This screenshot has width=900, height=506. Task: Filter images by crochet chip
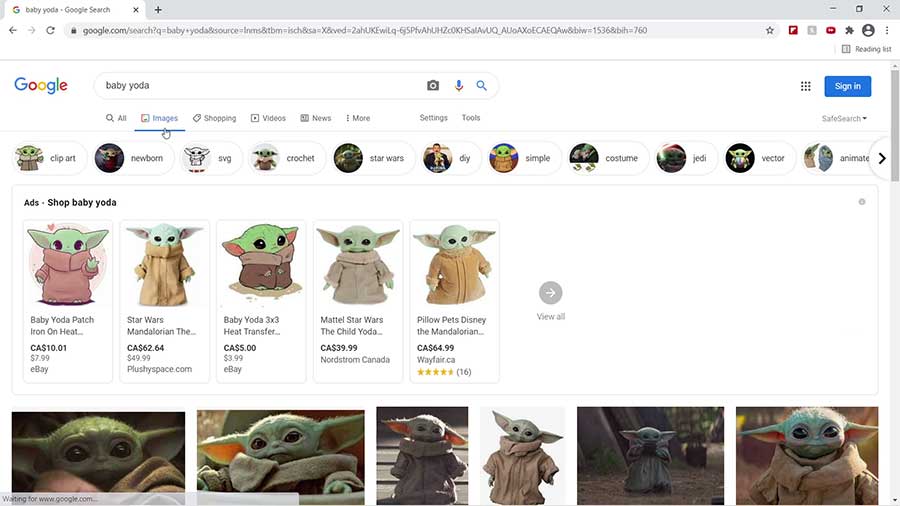click(287, 158)
